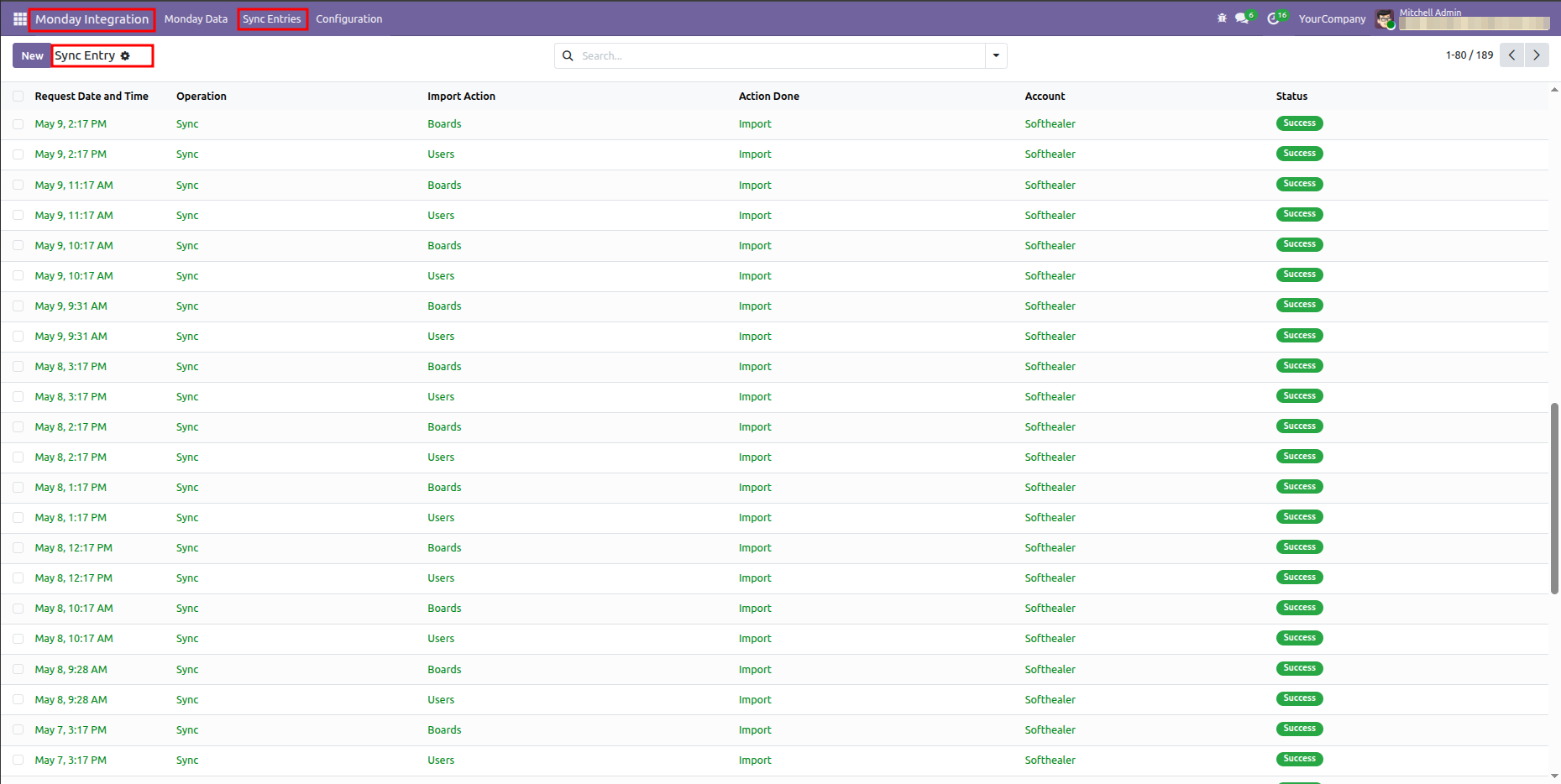Check the May 9, 10:17 AM Users row
The image size is (1561, 784).
18,276
